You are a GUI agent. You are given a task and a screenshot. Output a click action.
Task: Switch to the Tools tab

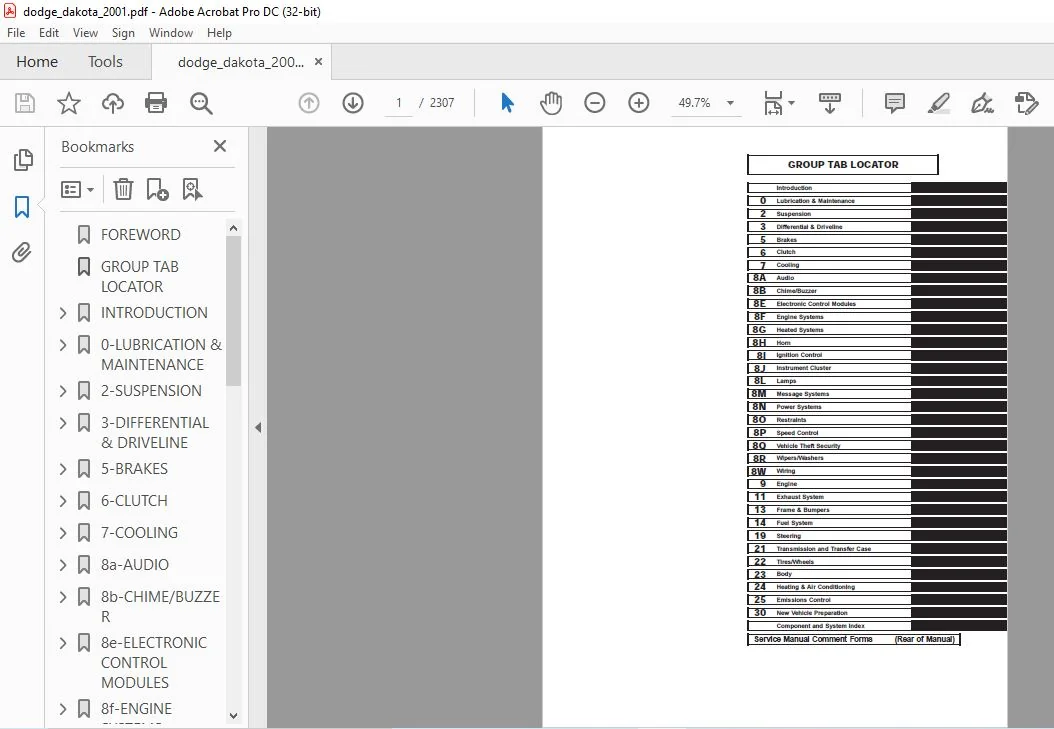(x=106, y=62)
